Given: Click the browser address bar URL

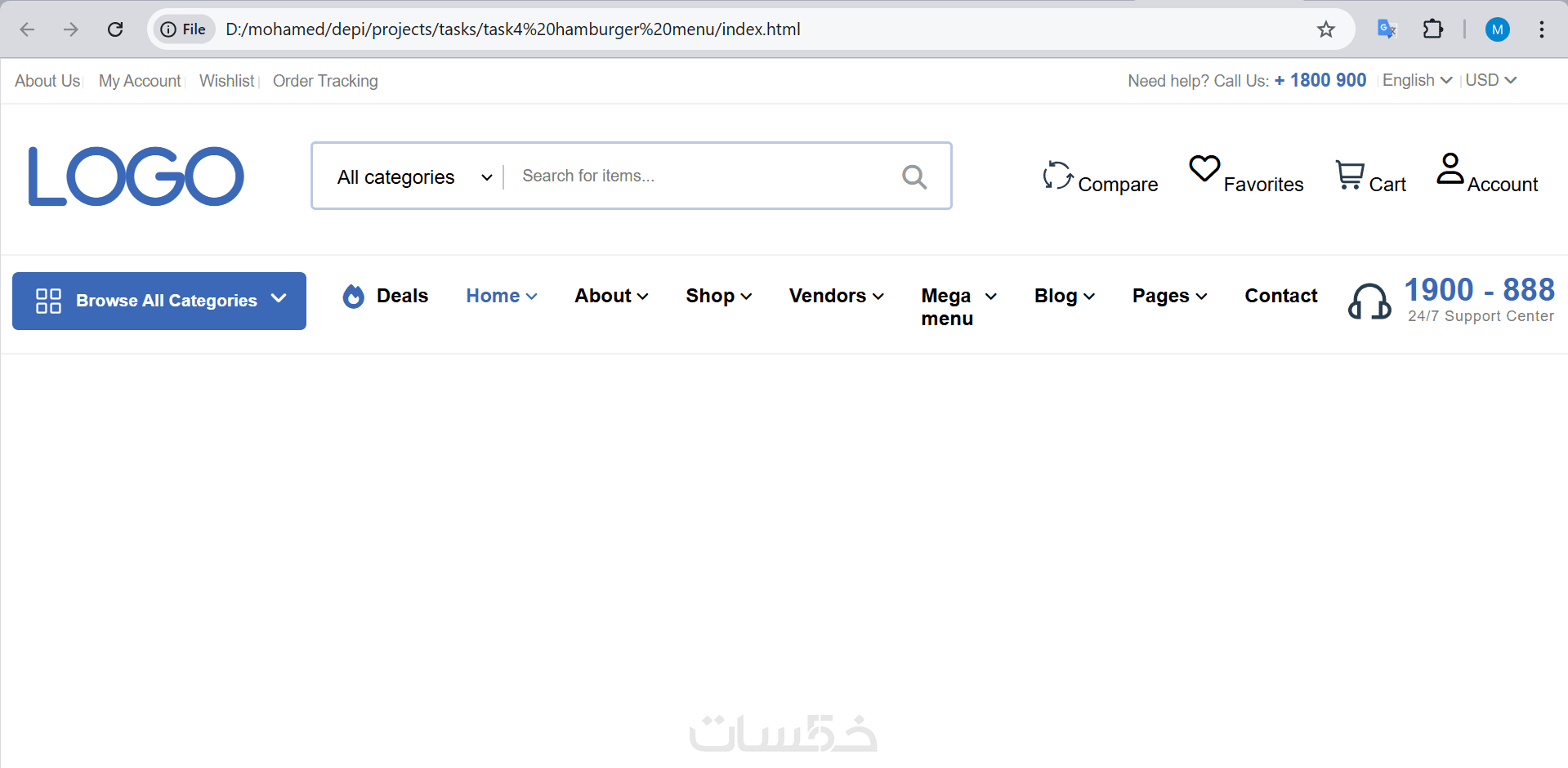Looking at the screenshot, I should (x=513, y=29).
